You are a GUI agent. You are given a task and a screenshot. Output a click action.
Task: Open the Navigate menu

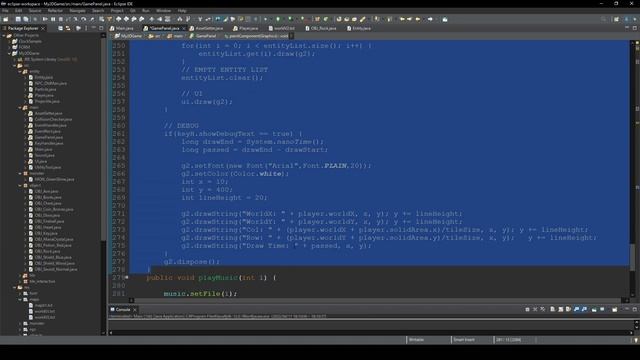77,11
